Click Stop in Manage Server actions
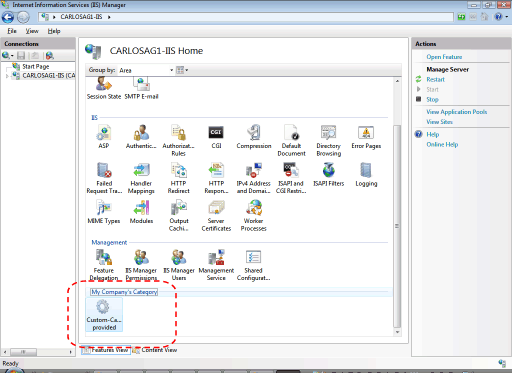The image size is (512, 373). (x=432, y=99)
